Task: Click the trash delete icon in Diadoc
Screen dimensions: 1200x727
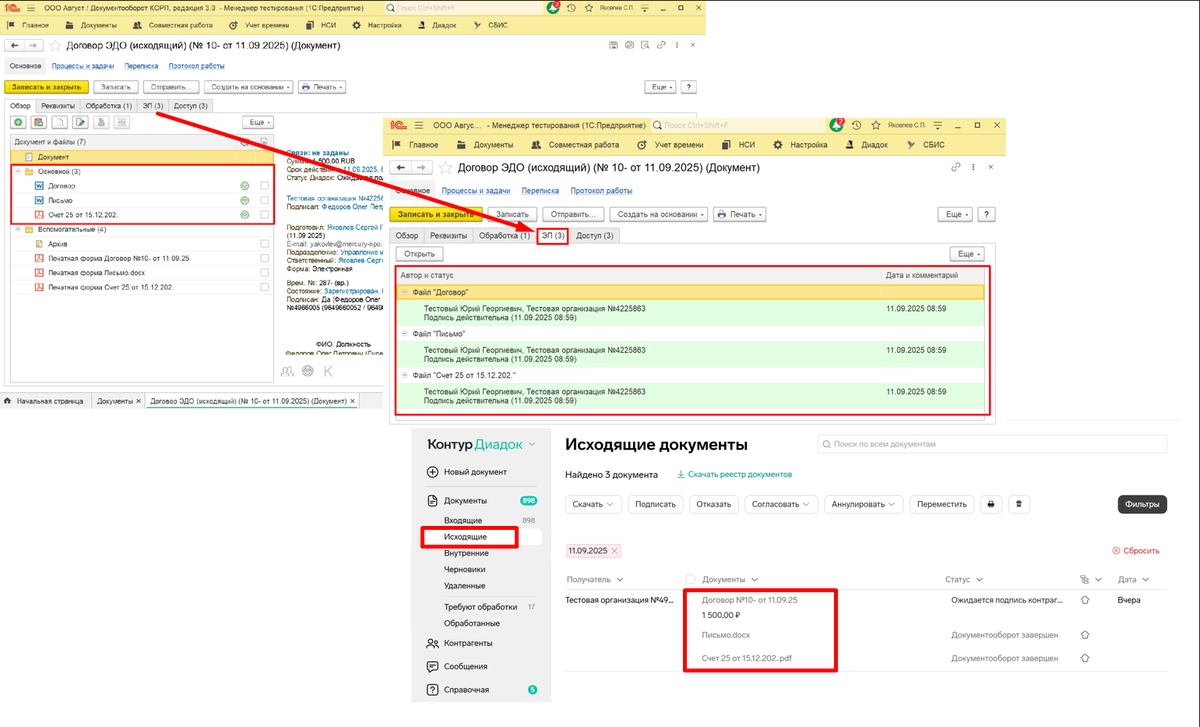Action: (1018, 504)
